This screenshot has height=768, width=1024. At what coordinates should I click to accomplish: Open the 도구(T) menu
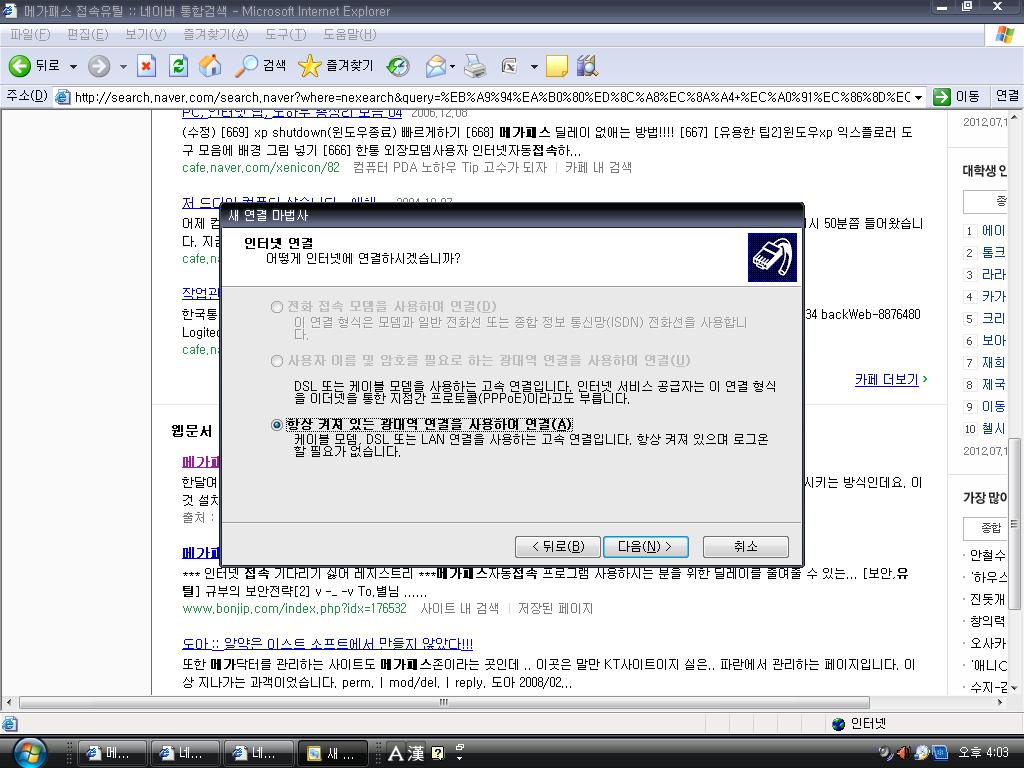click(285, 35)
